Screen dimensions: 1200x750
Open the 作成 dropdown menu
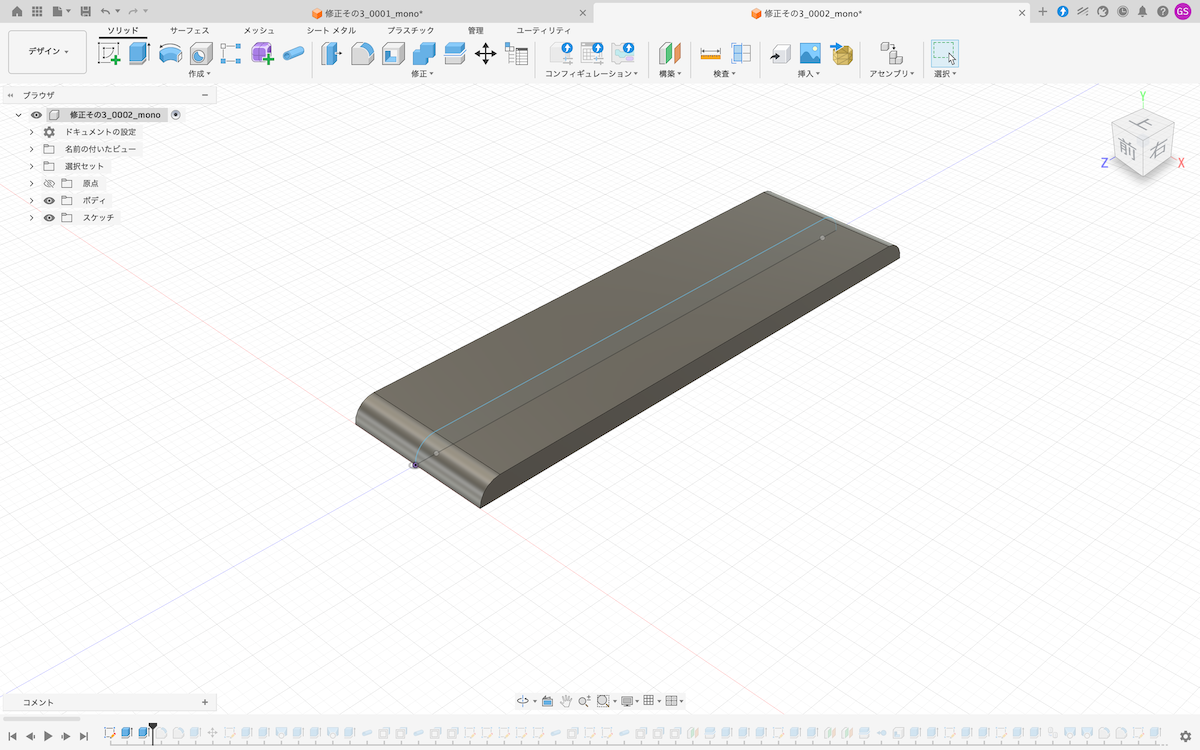point(199,74)
